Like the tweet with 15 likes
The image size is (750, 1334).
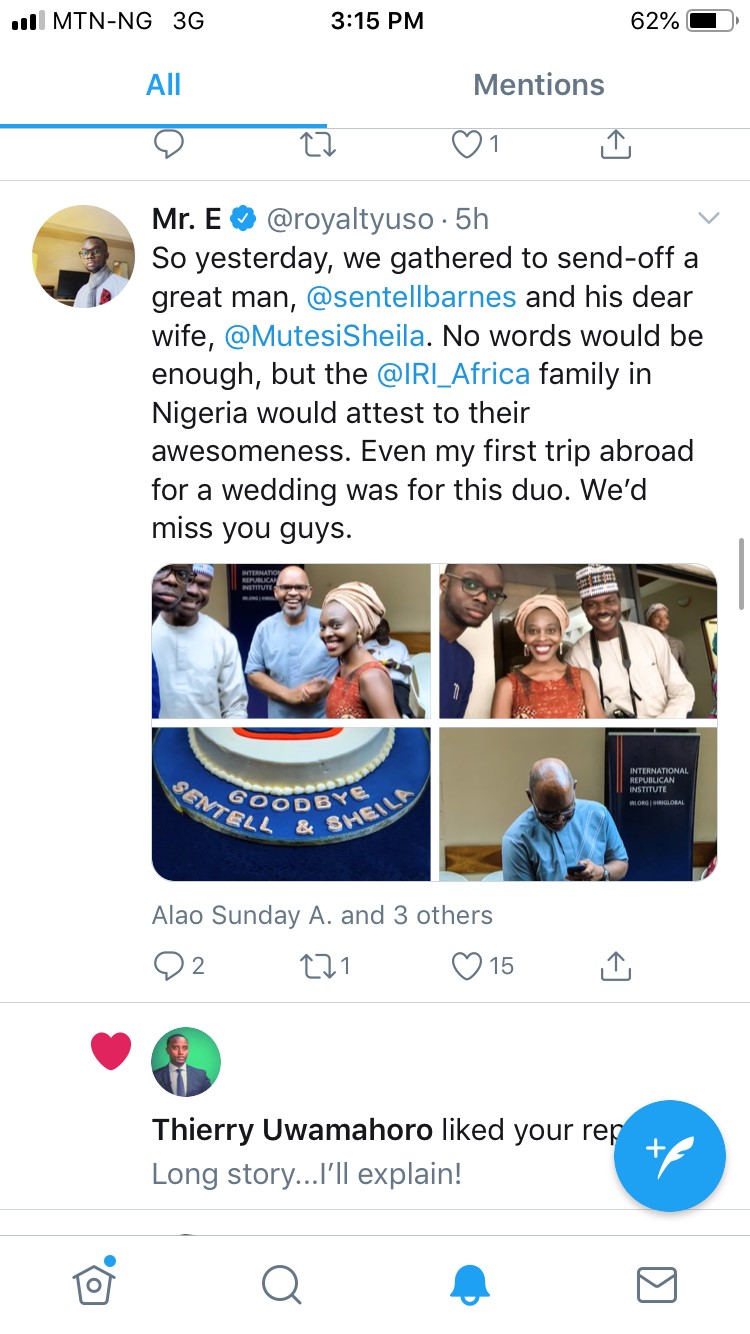[467, 965]
